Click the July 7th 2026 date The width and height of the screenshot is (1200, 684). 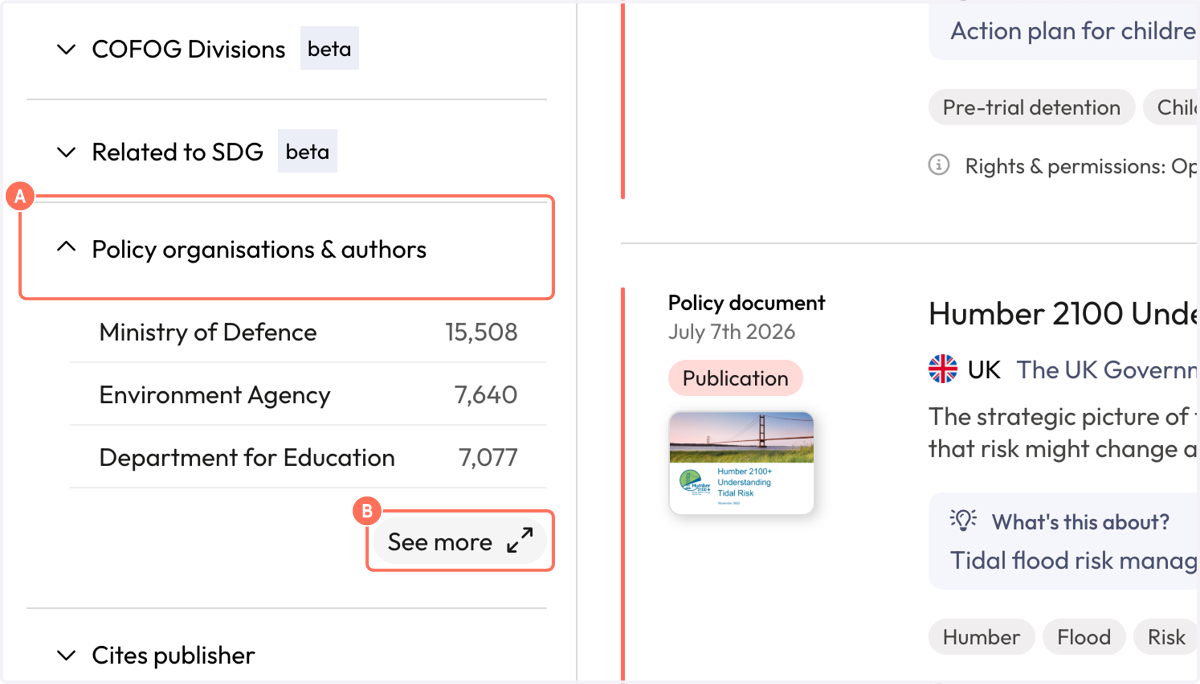[732, 331]
